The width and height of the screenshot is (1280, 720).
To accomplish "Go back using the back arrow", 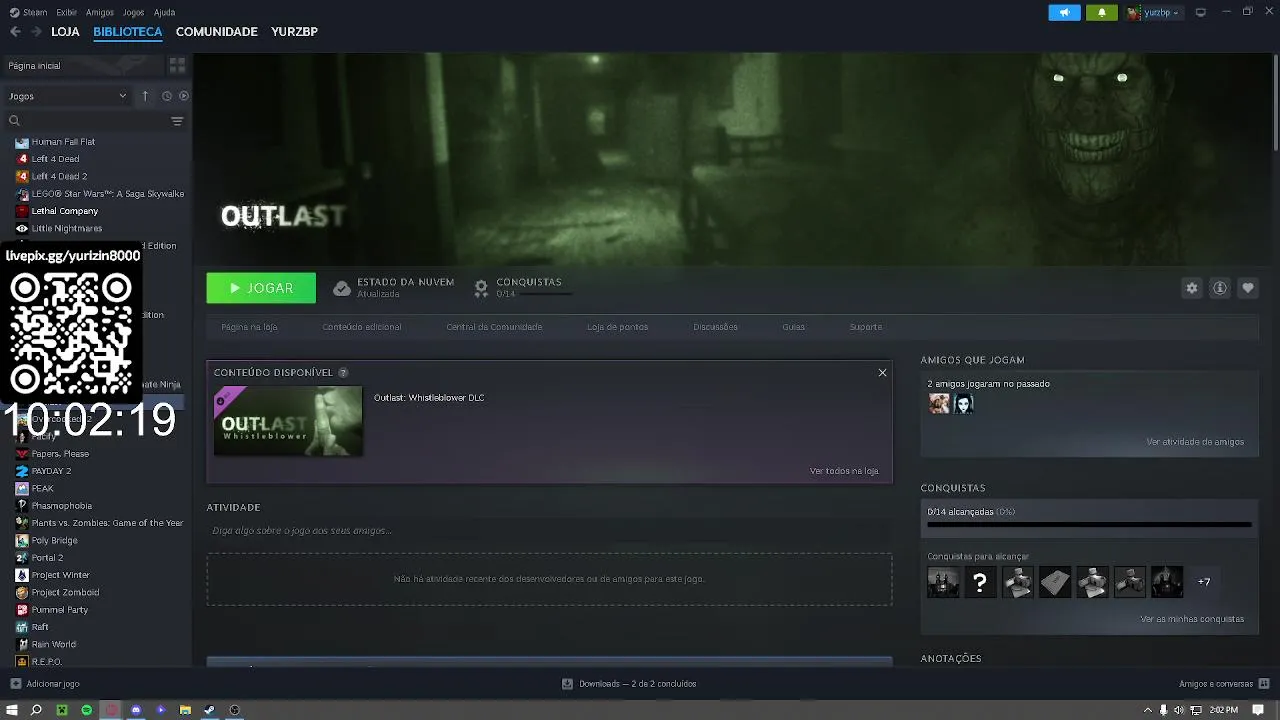I will click(x=15, y=32).
